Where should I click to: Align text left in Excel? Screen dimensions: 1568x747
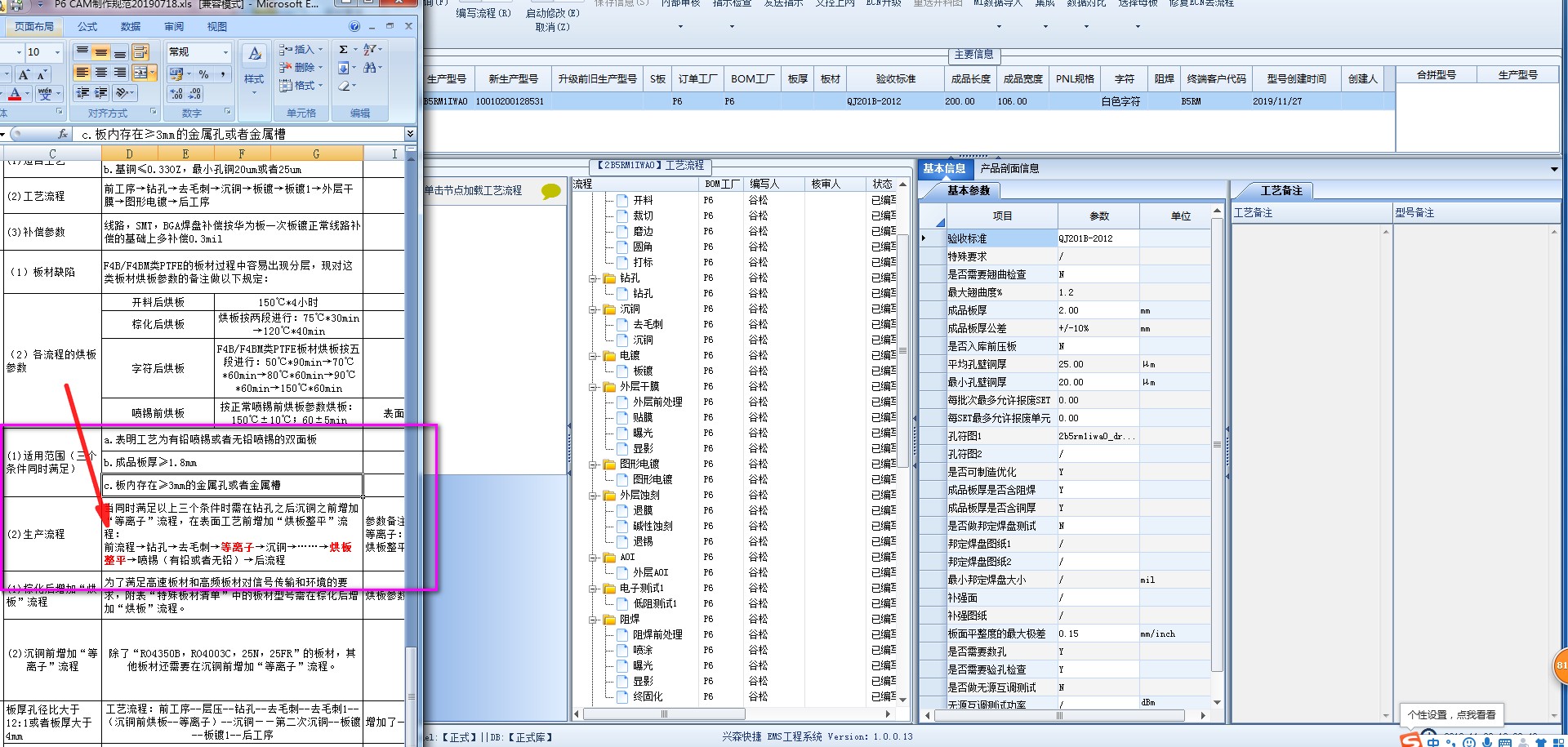[82, 73]
